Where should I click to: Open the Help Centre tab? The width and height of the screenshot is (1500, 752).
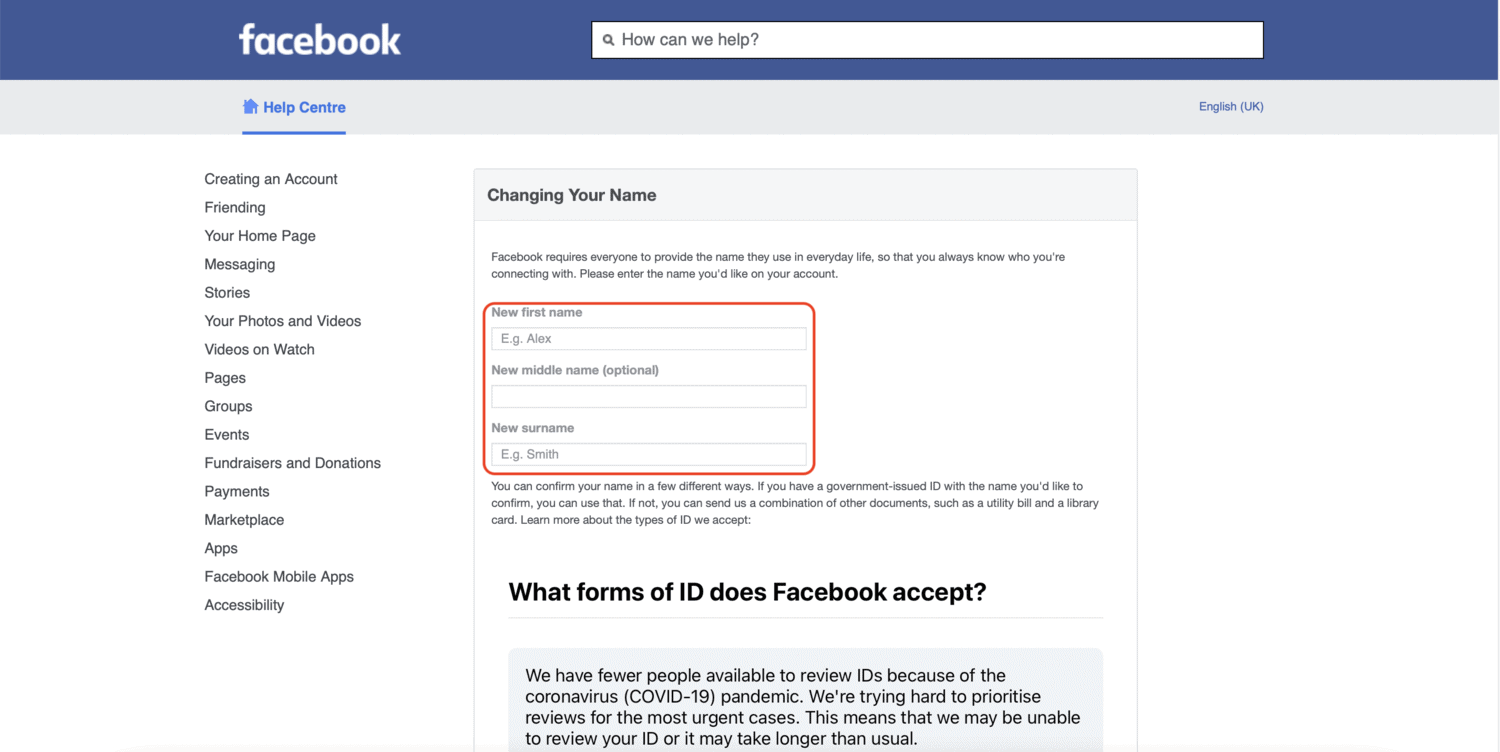pyautogui.click(x=304, y=107)
